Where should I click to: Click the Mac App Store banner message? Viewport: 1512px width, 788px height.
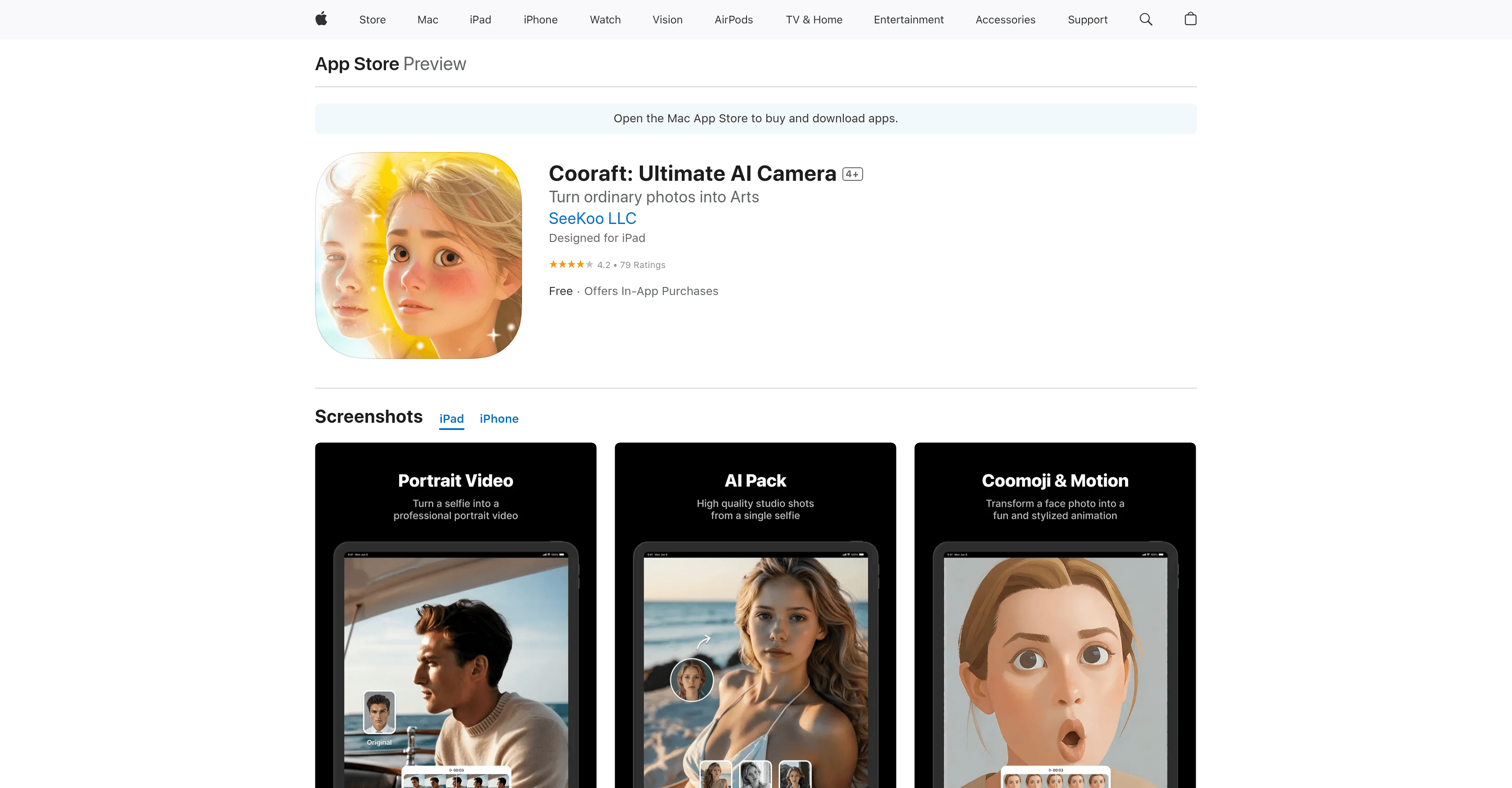(756, 119)
